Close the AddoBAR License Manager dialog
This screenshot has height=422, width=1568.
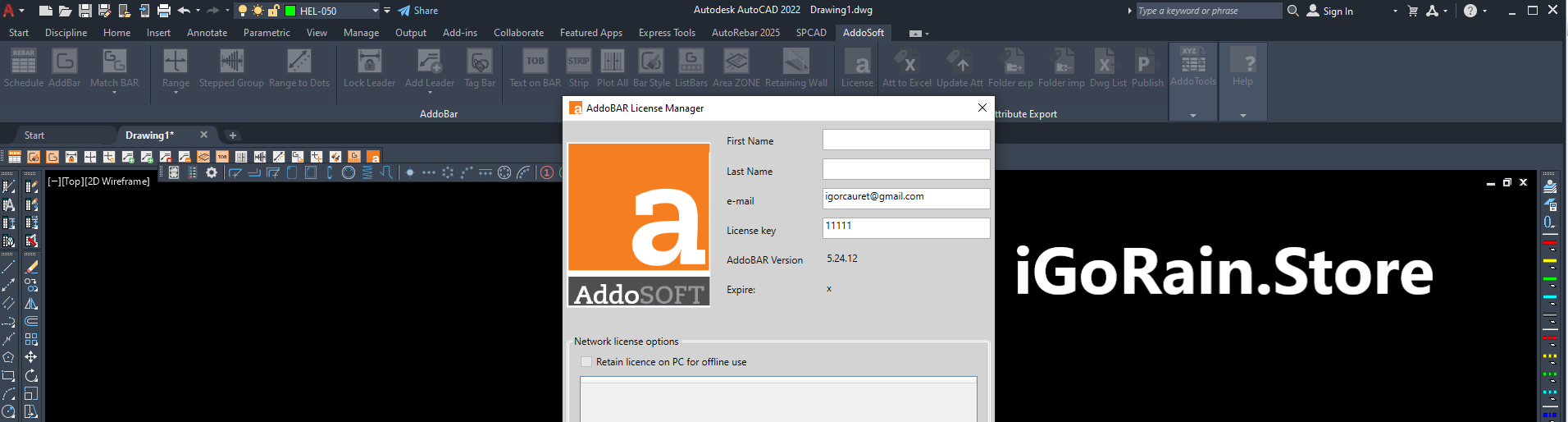pos(982,108)
